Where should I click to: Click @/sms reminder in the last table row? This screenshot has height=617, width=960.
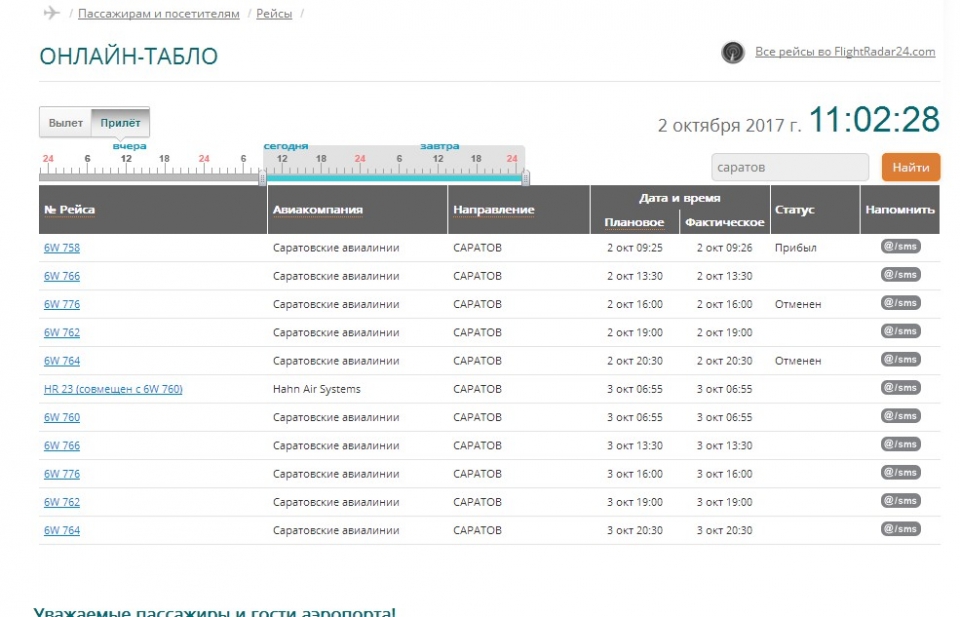(x=900, y=529)
